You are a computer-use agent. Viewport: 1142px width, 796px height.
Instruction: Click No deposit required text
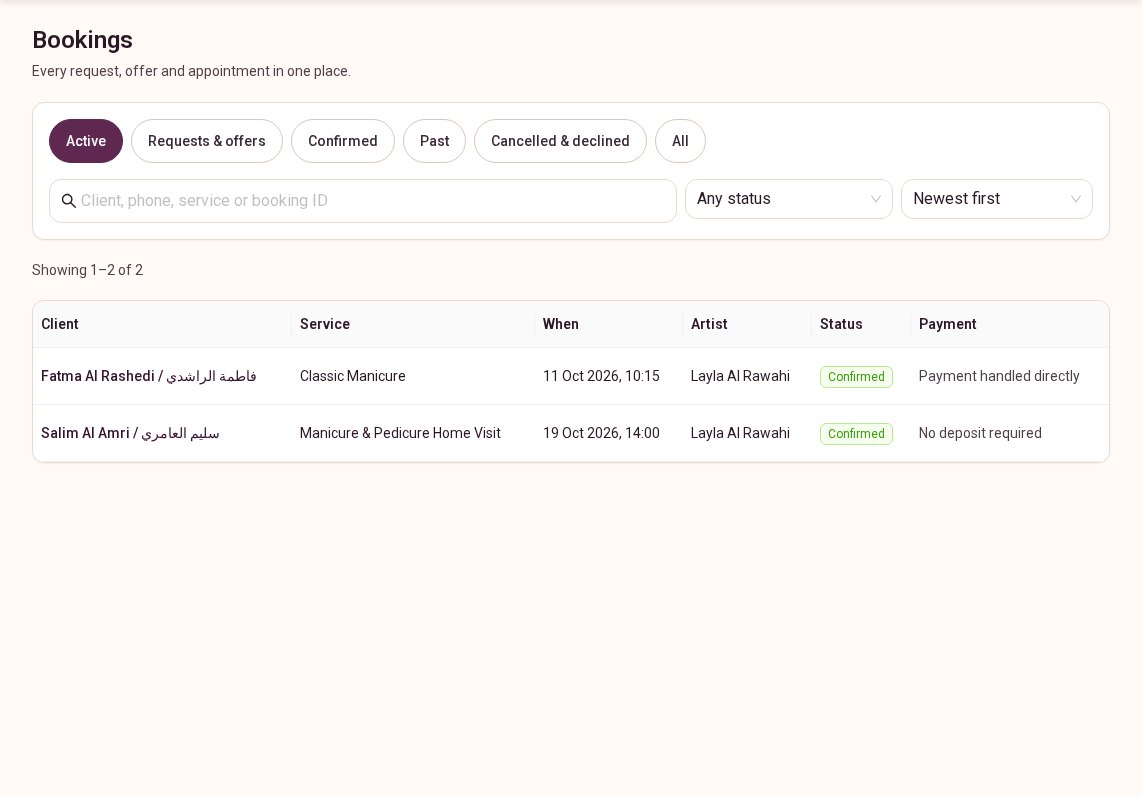pos(980,433)
